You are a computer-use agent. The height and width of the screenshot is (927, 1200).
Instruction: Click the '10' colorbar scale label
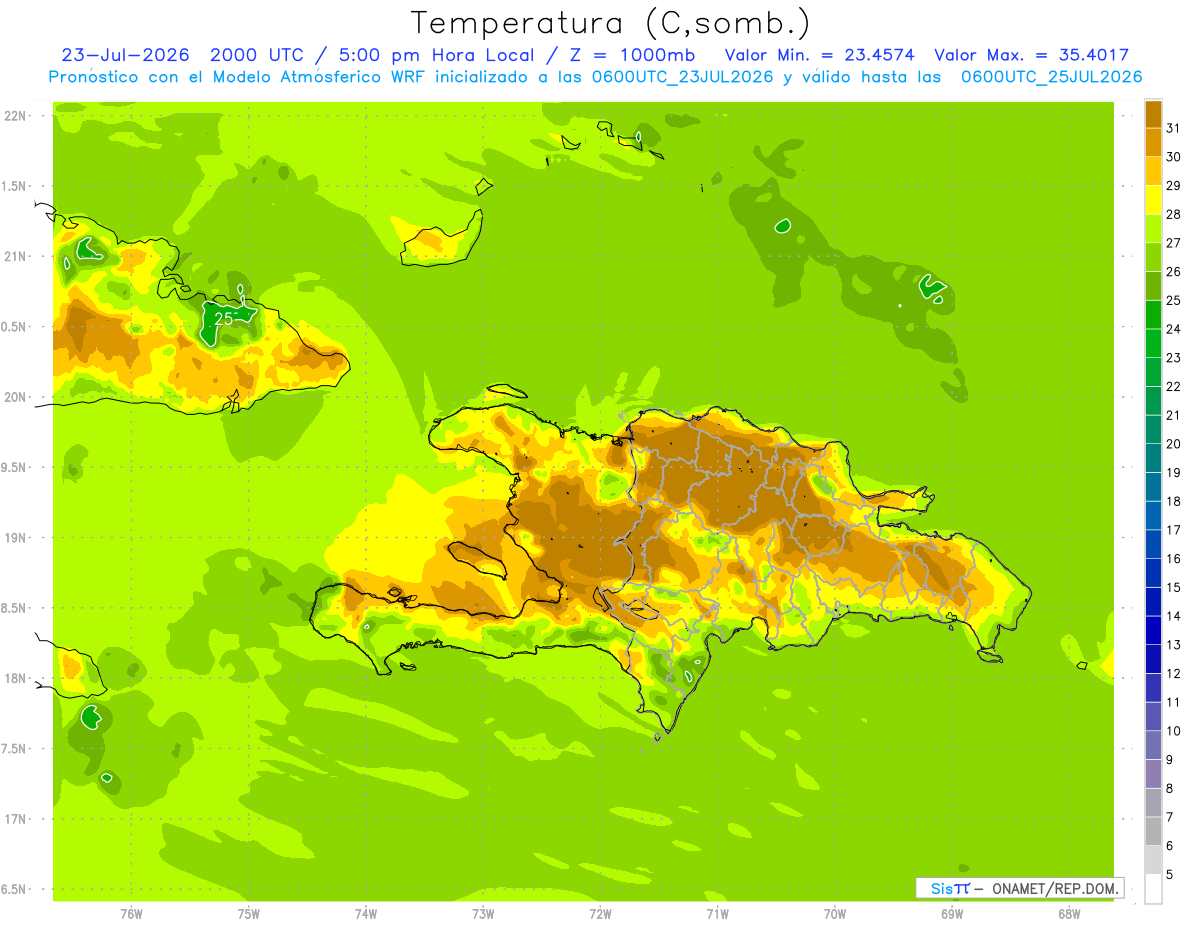(x=1173, y=730)
